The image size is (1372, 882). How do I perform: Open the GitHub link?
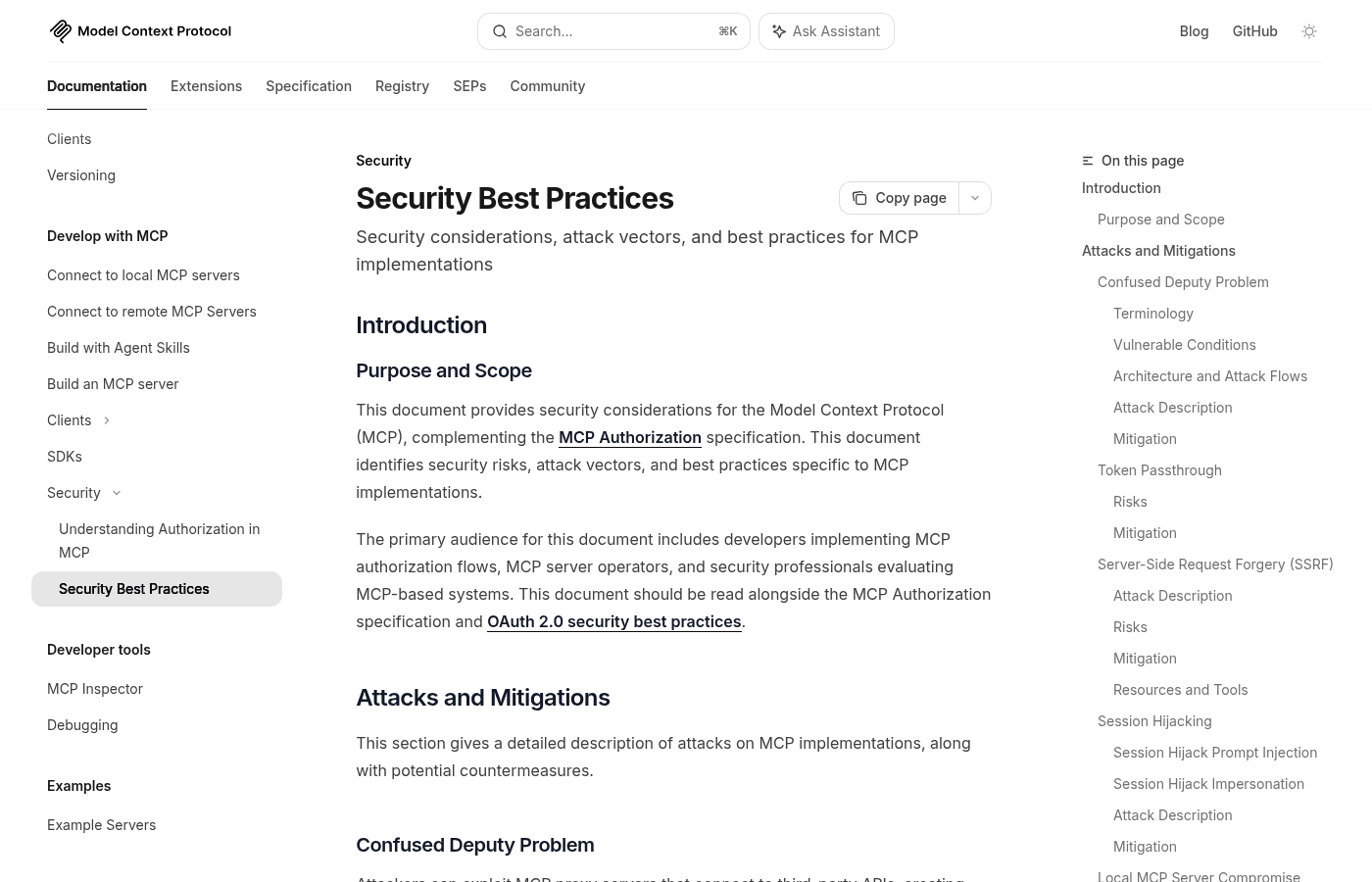[x=1254, y=31]
